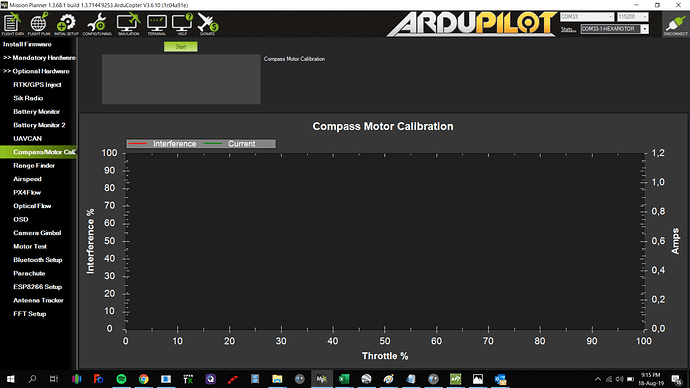The image size is (690, 388).
Task: Open the Camera Gimbal page
Action: (37, 233)
